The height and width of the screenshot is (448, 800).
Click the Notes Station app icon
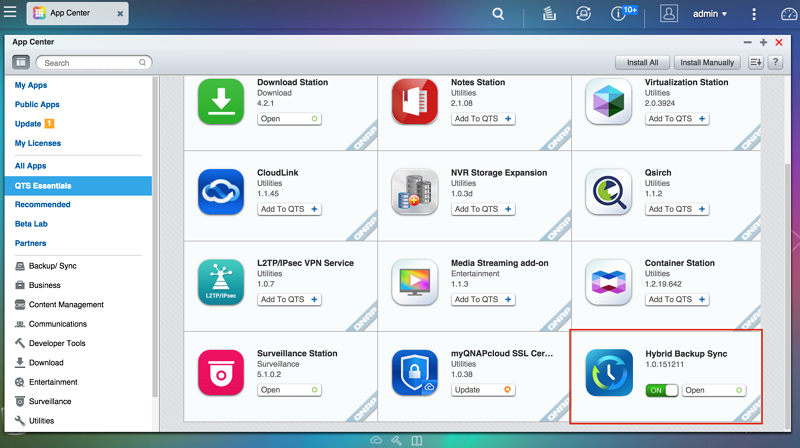point(415,102)
